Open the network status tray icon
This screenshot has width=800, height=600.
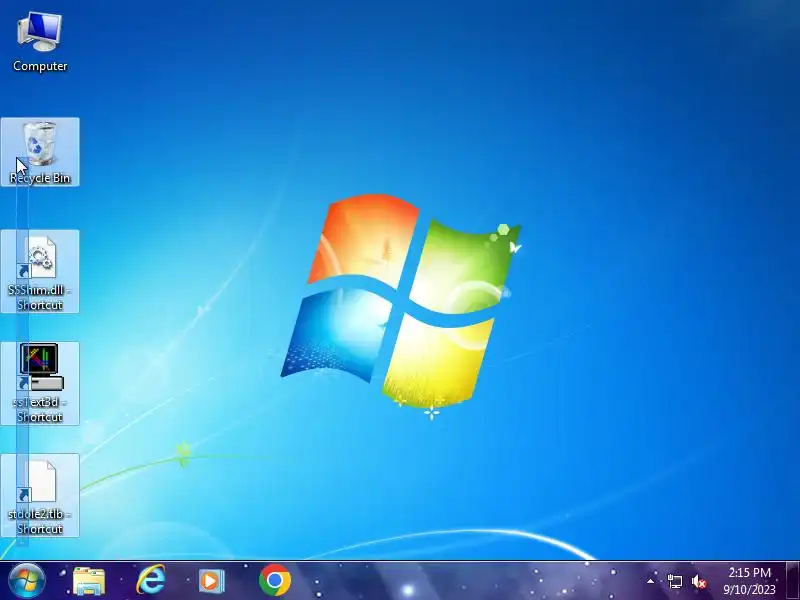point(674,581)
